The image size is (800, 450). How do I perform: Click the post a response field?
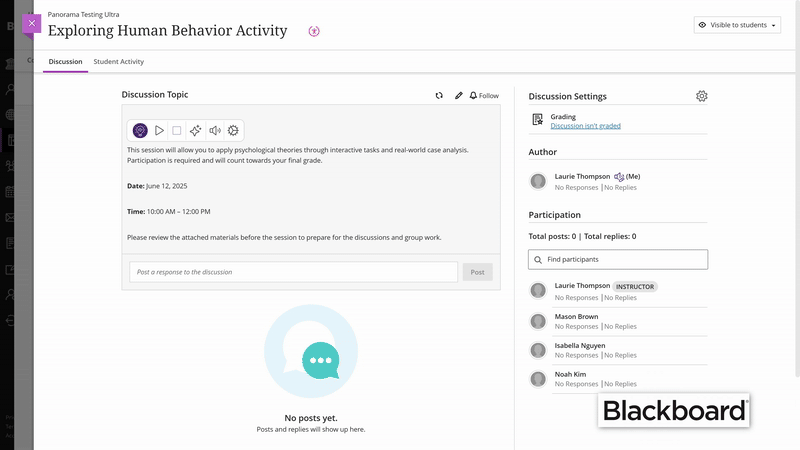coord(293,272)
